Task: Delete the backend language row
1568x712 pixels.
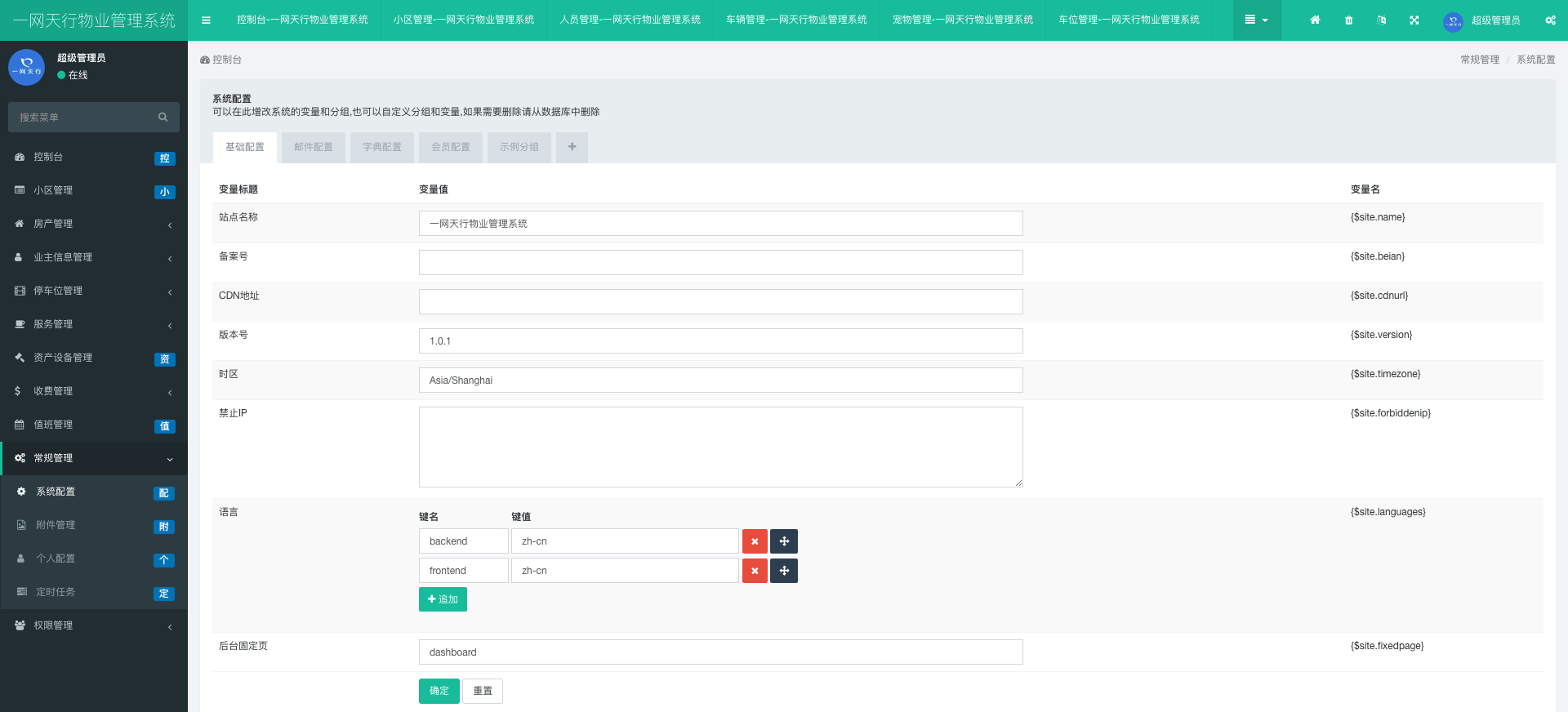Action: coord(755,541)
